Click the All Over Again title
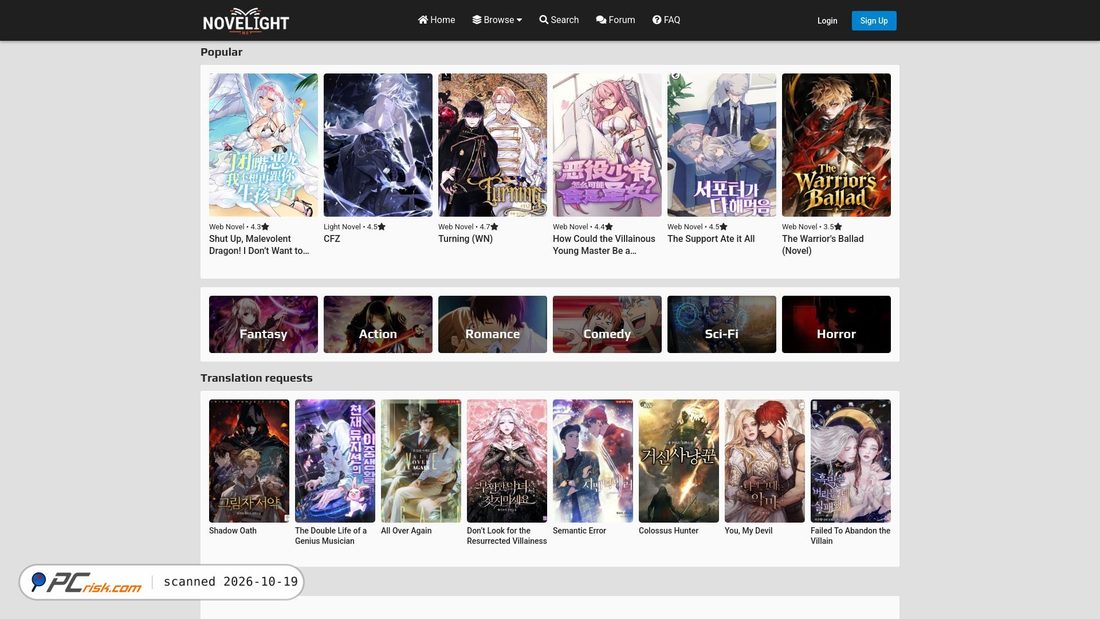This screenshot has height=619, width=1100. click(406, 531)
